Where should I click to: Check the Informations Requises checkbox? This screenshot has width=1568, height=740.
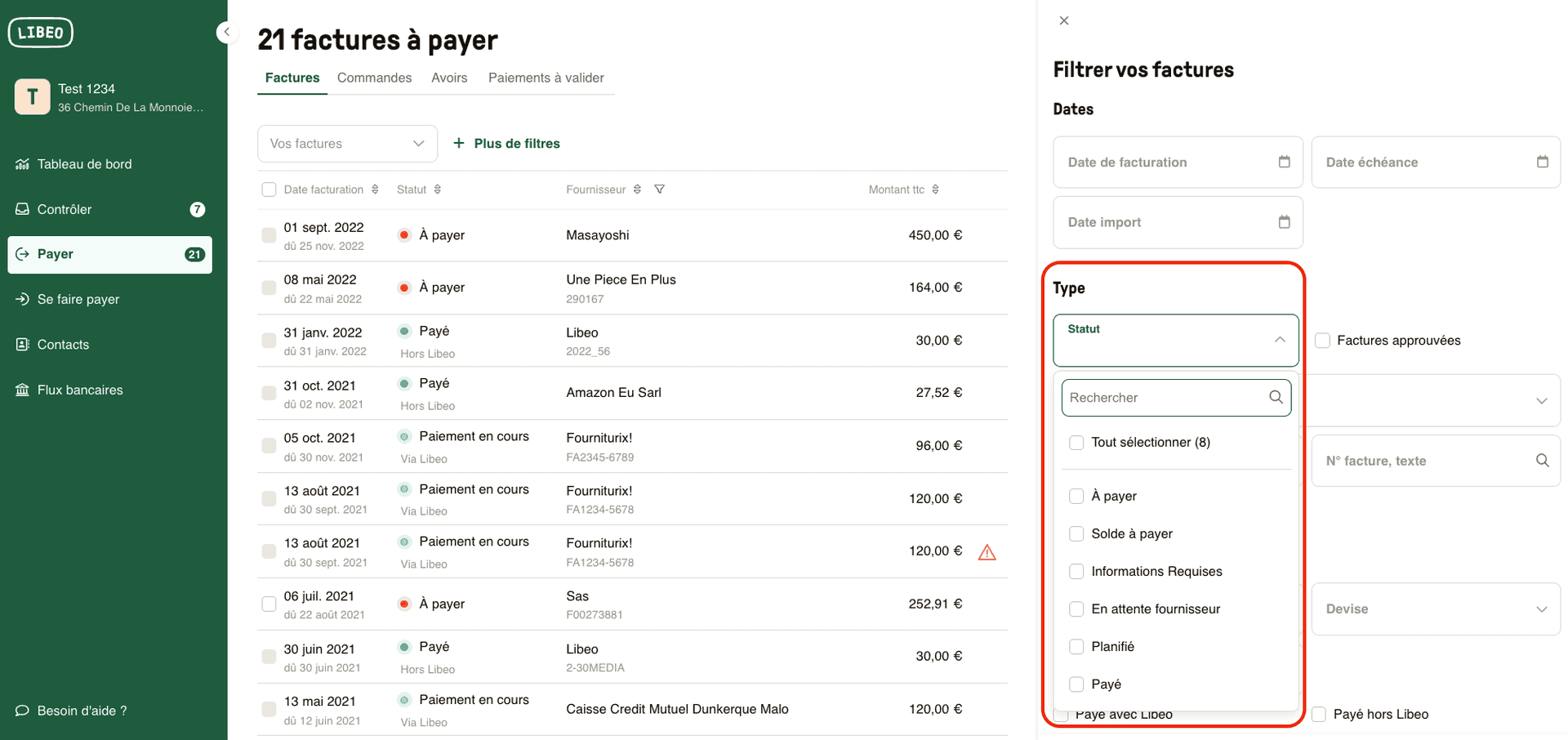pyautogui.click(x=1076, y=571)
